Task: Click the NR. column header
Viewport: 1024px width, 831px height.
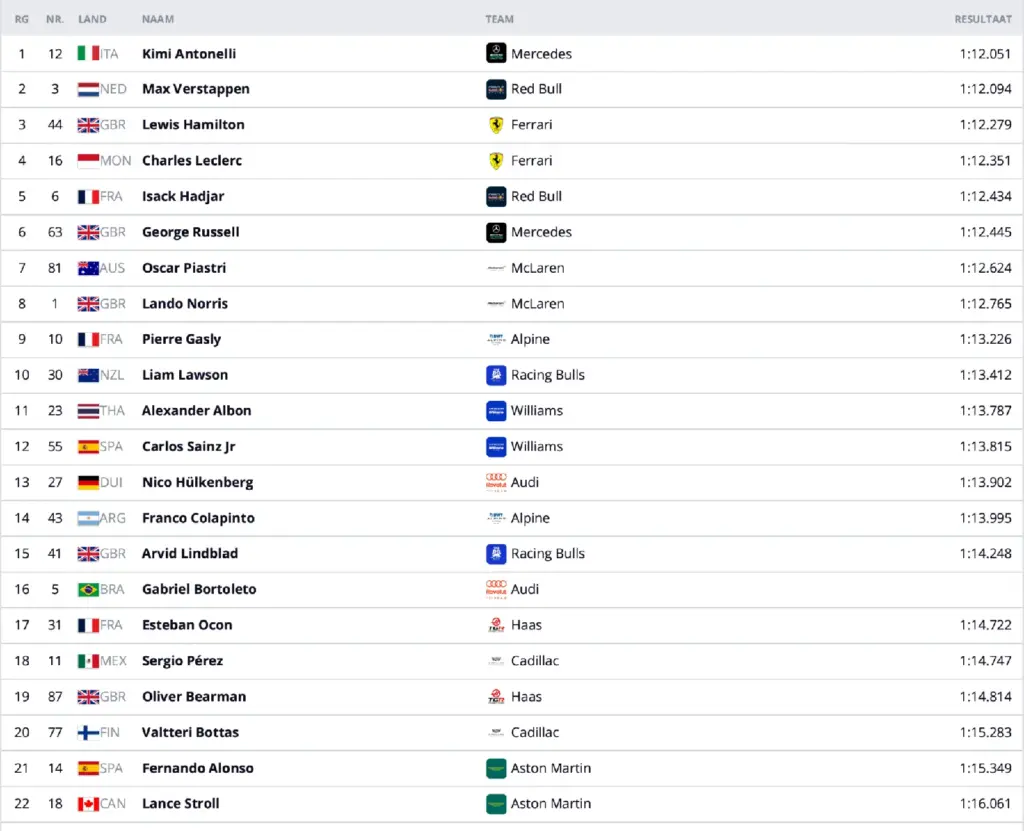Action: [x=55, y=19]
